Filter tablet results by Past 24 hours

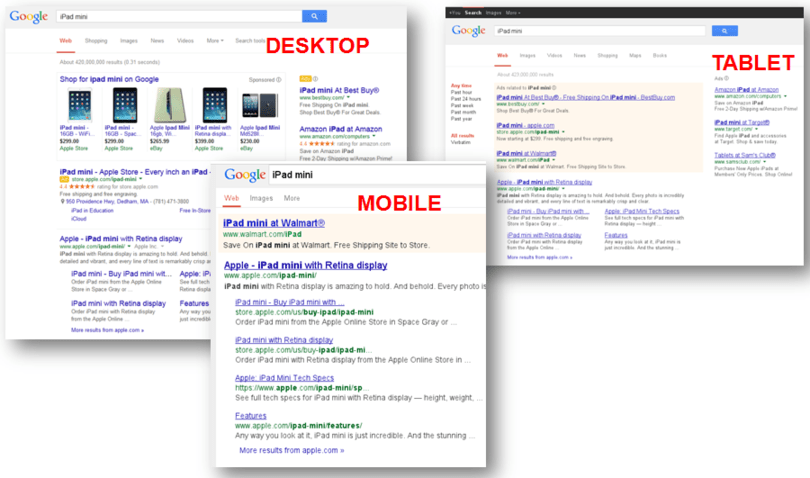[465, 99]
